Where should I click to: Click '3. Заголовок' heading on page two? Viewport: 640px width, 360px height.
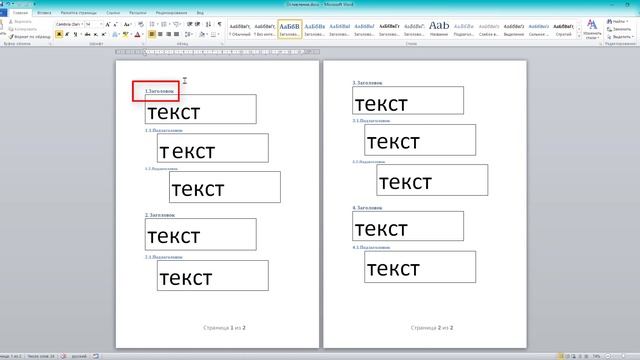pos(367,83)
